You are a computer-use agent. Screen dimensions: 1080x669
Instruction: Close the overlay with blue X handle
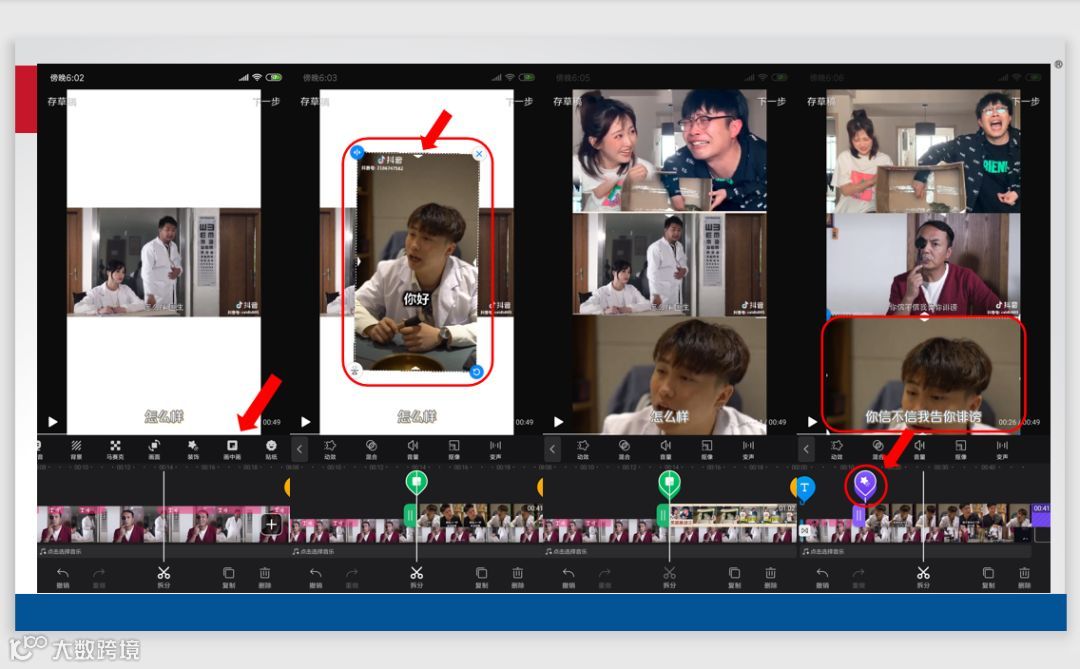click(479, 154)
